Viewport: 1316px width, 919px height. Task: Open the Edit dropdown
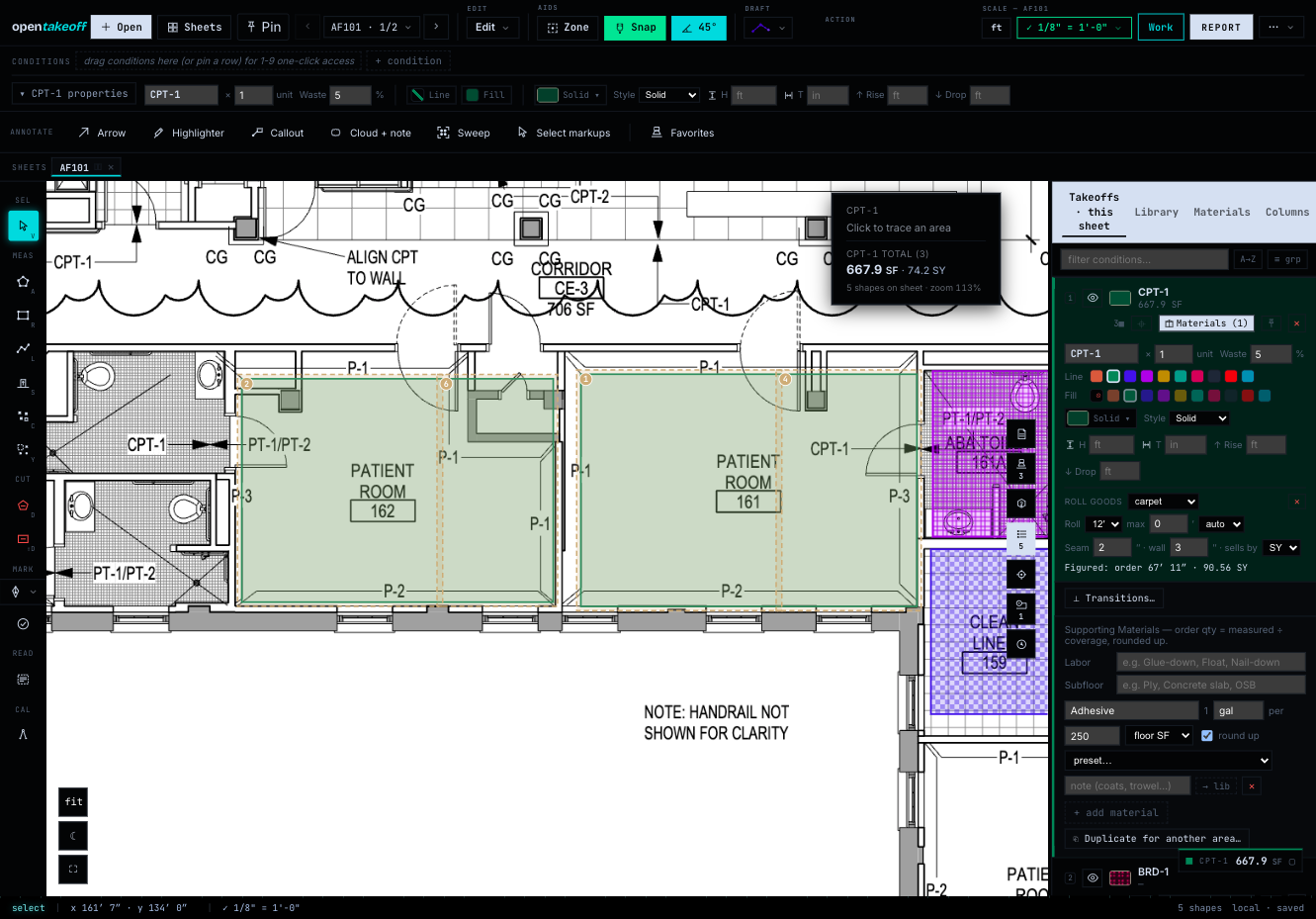coord(492,28)
